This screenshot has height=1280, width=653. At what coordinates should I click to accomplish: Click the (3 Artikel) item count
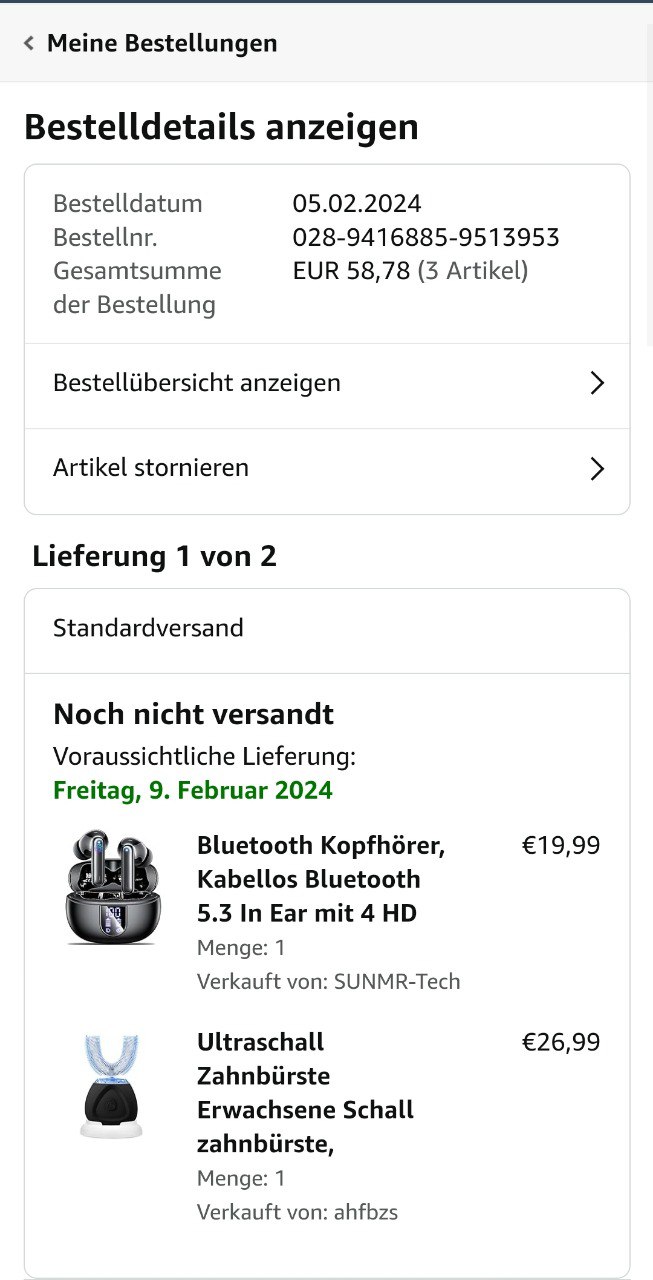[473, 271]
